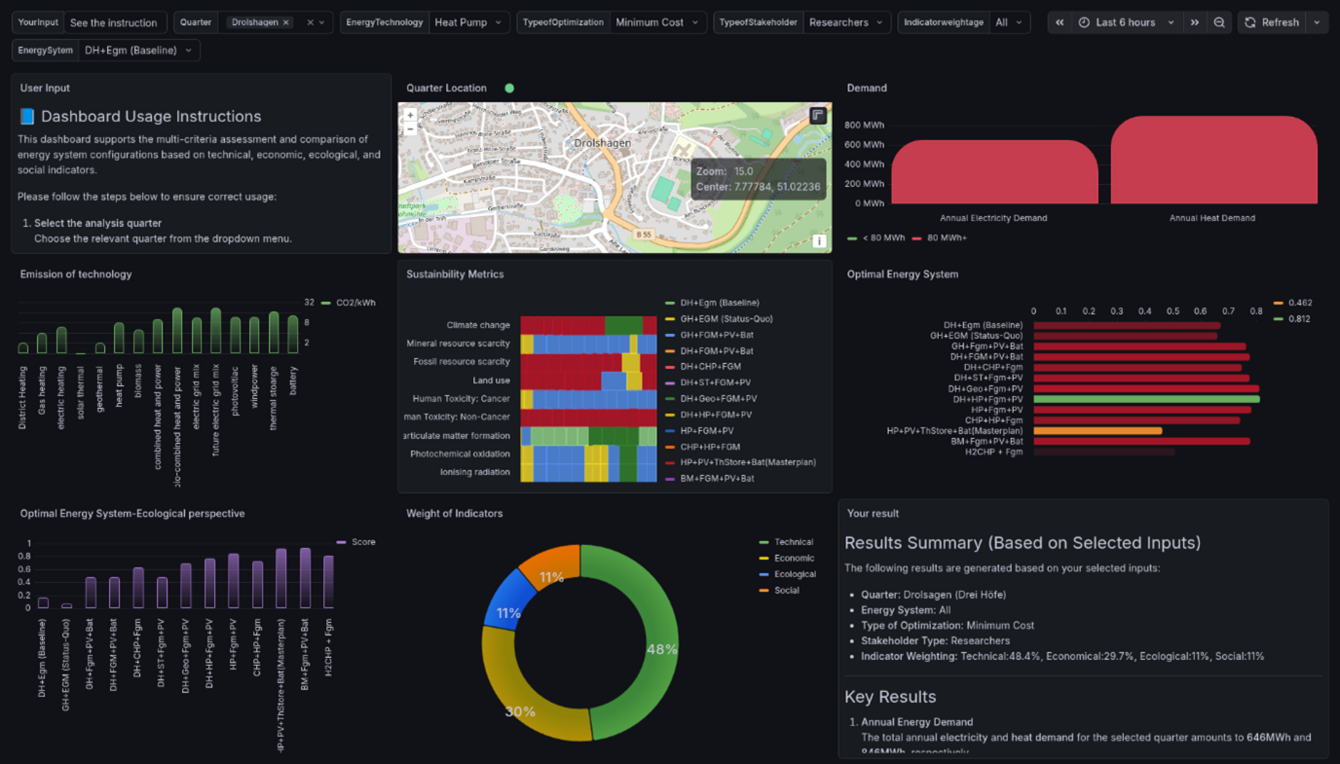Open the TypeofStakeholder Researchers dropdown
Image resolution: width=1340 pixels, height=764 pixels.
tap(846, 22)
